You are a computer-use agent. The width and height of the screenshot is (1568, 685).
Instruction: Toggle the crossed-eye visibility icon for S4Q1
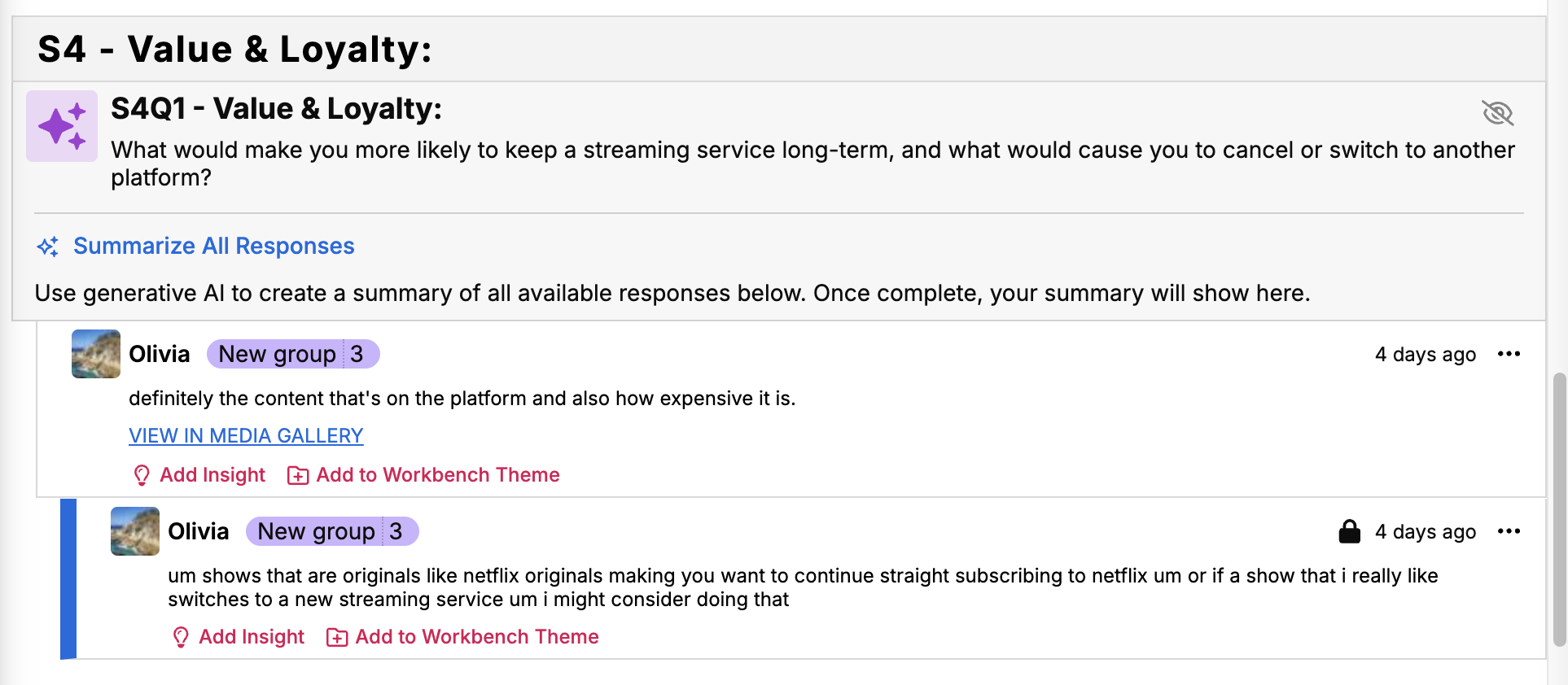click(1497, 113)
